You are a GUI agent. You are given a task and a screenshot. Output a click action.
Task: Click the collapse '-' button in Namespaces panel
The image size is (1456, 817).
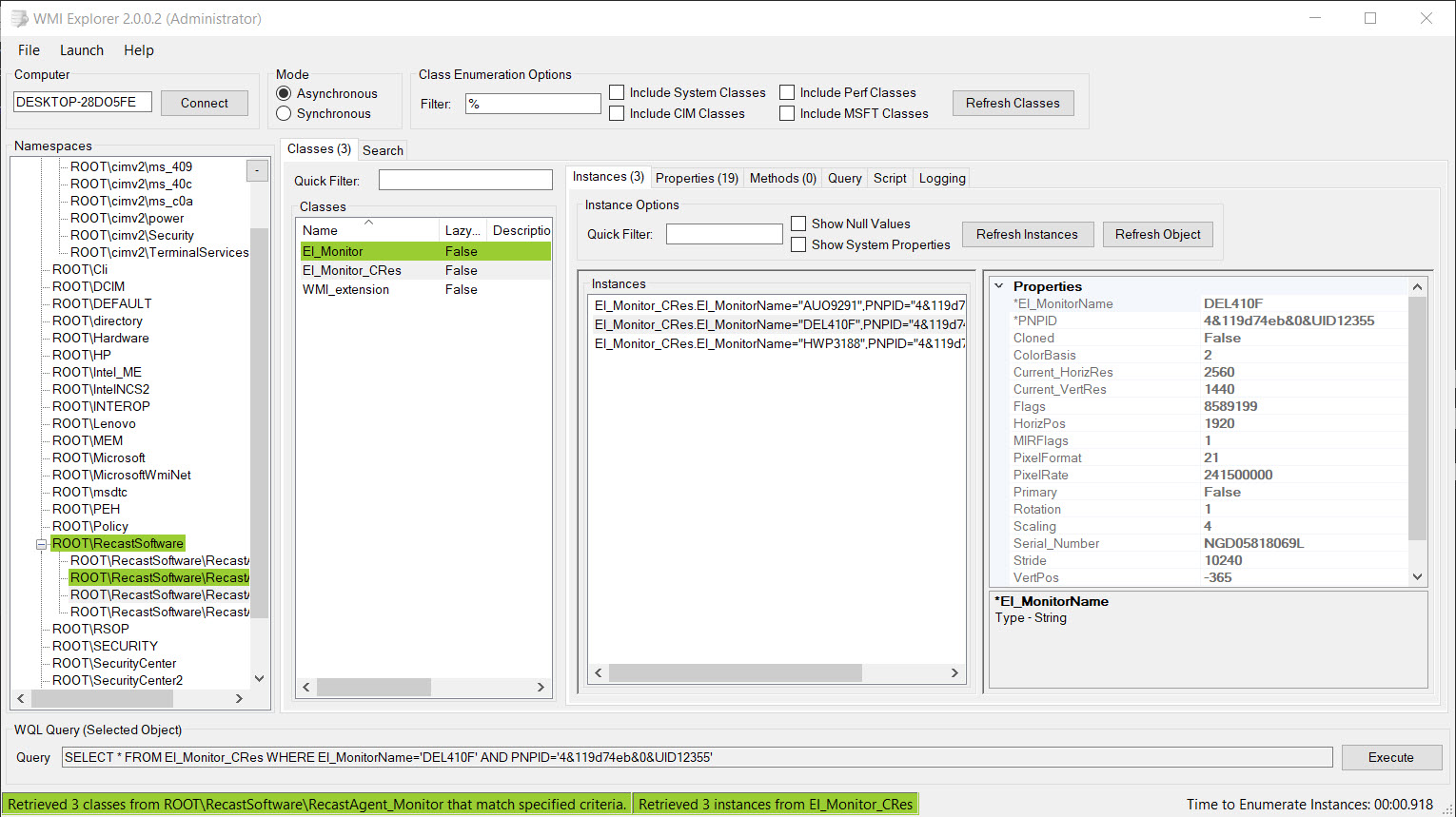[x=257, y=171]
